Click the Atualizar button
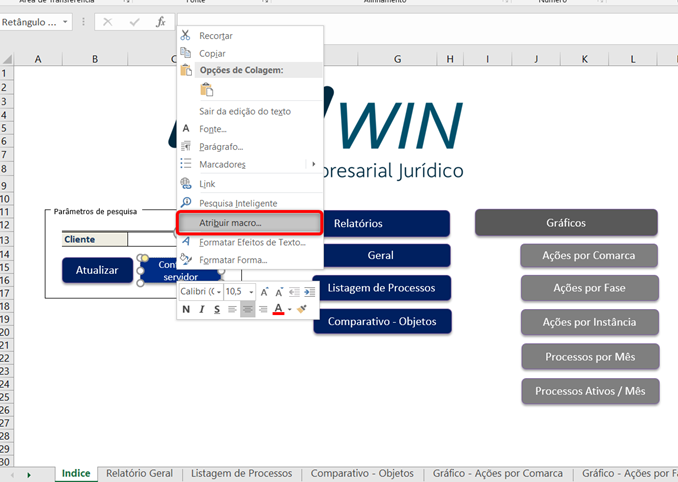678x482 pixels. 97,270
